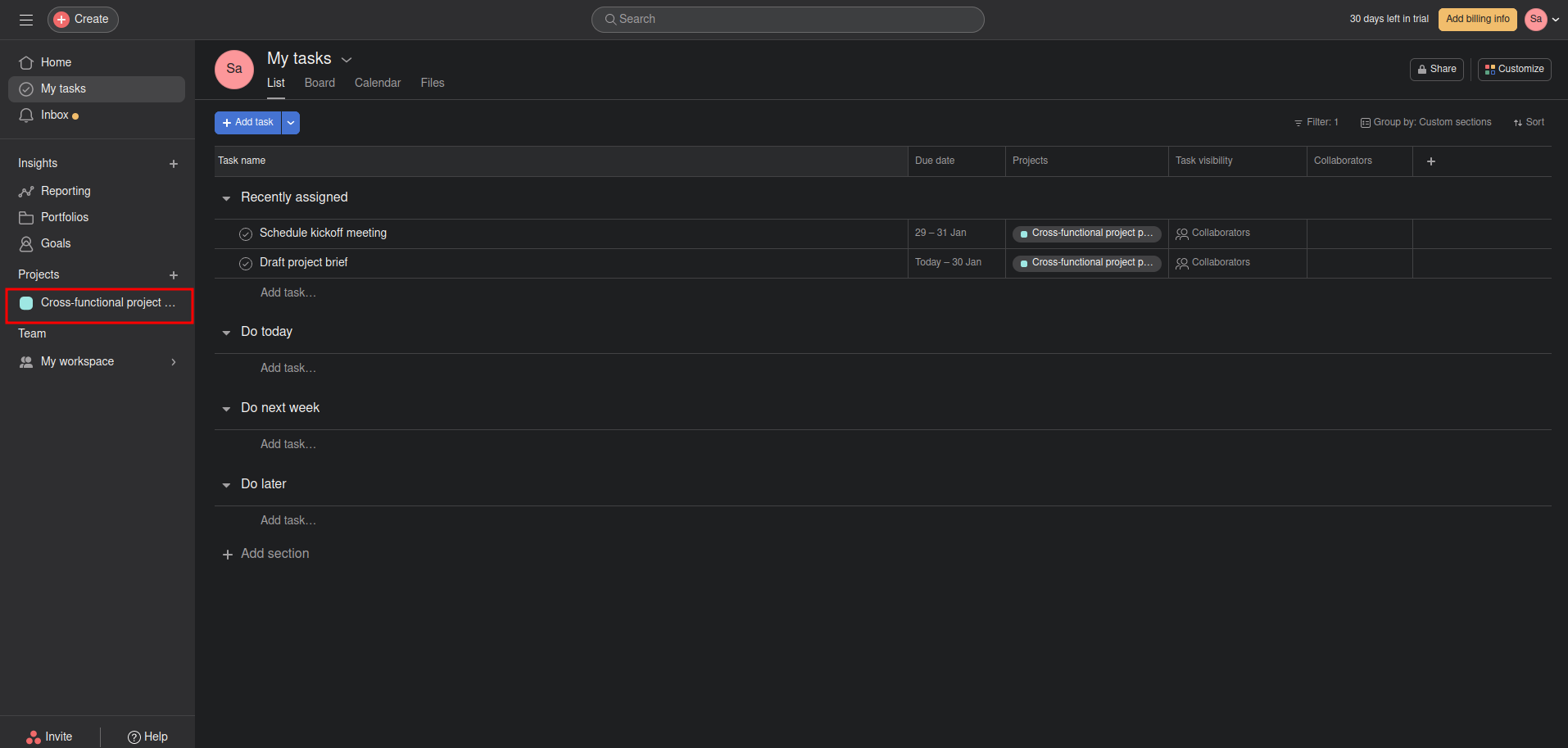Mark Draft project brief complete
Screen dimensions: 1568x748
click(x=246, y=264)
